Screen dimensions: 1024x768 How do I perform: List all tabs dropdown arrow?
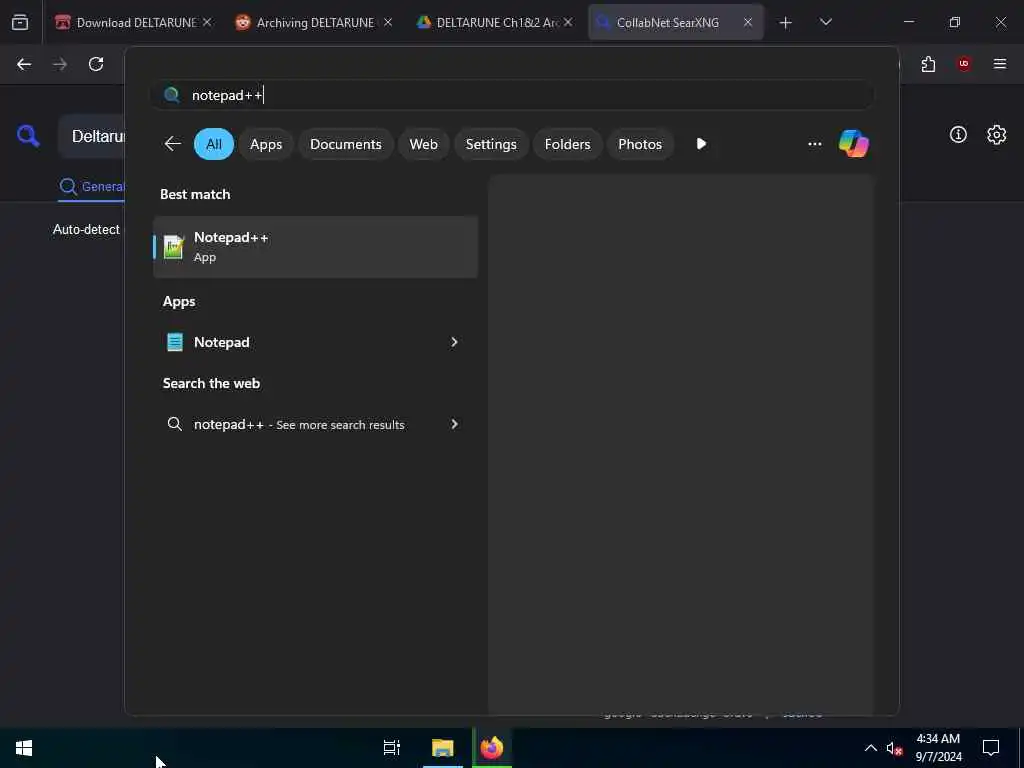point(825,22)
